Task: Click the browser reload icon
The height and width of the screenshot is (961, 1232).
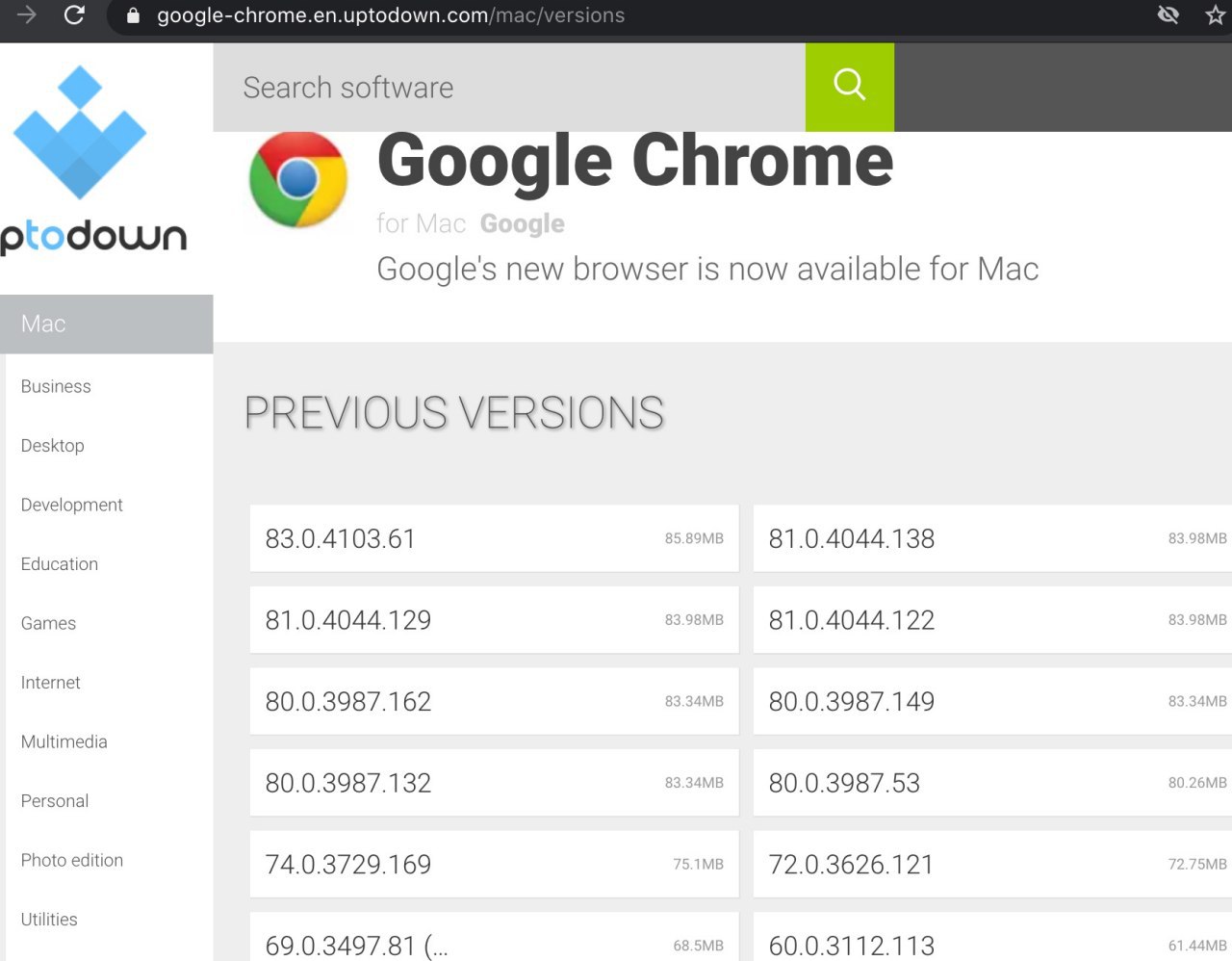Action: (74, 15)
